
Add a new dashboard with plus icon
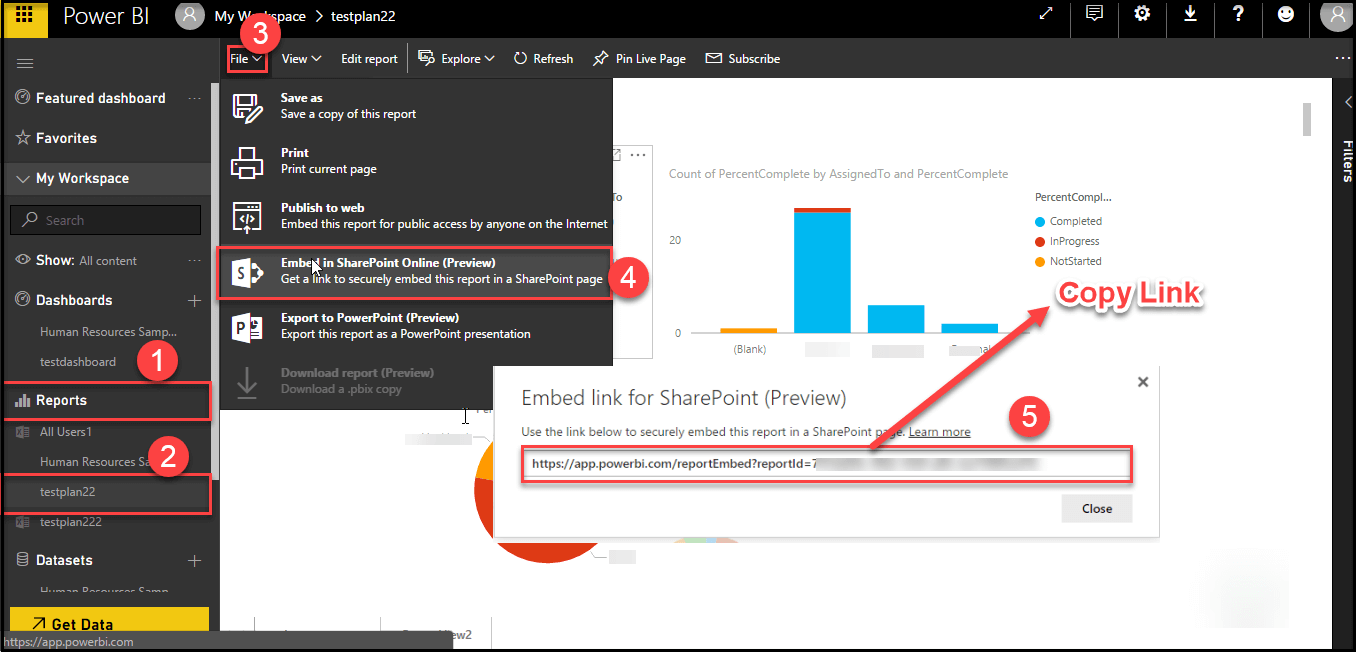195,300
